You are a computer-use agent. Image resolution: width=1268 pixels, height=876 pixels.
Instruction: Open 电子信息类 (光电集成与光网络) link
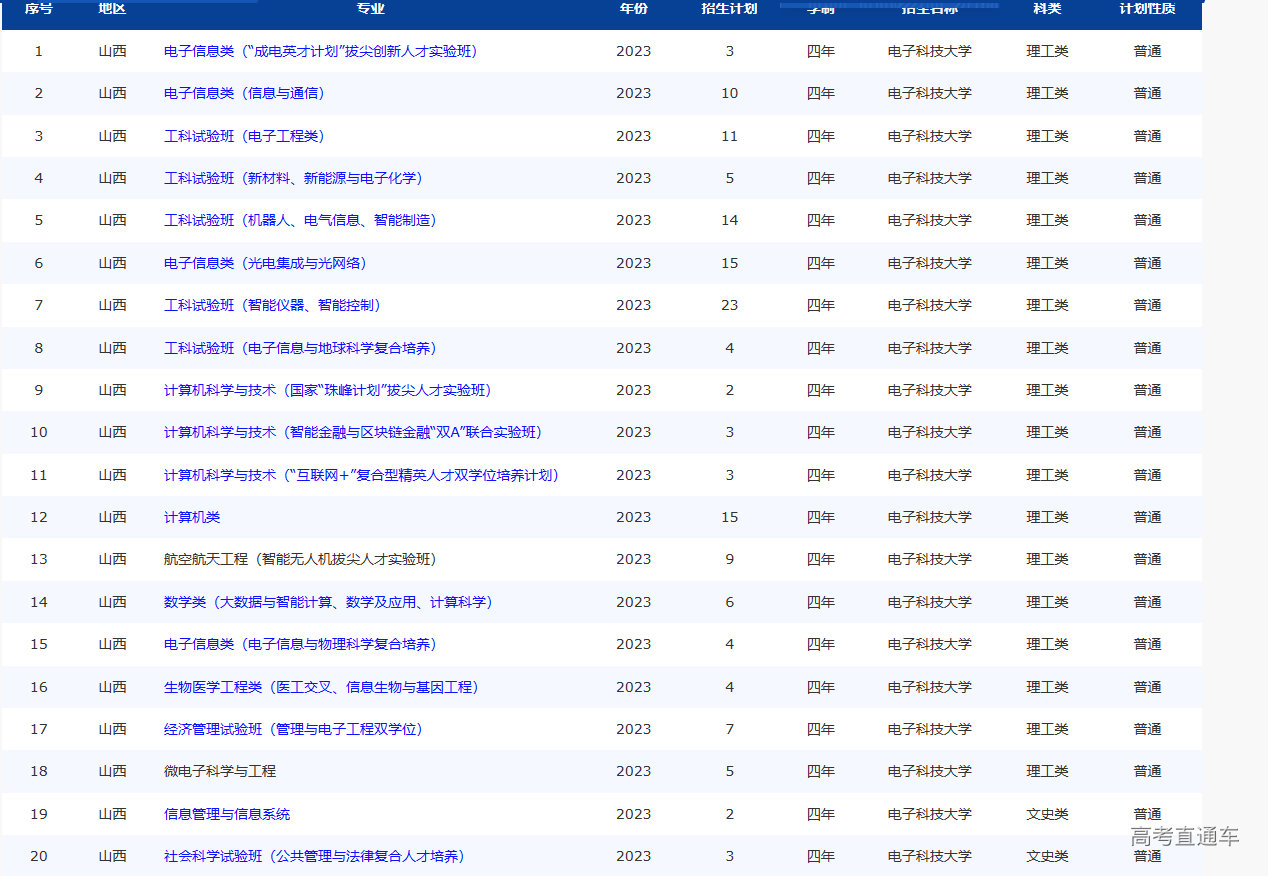(265, 263)
